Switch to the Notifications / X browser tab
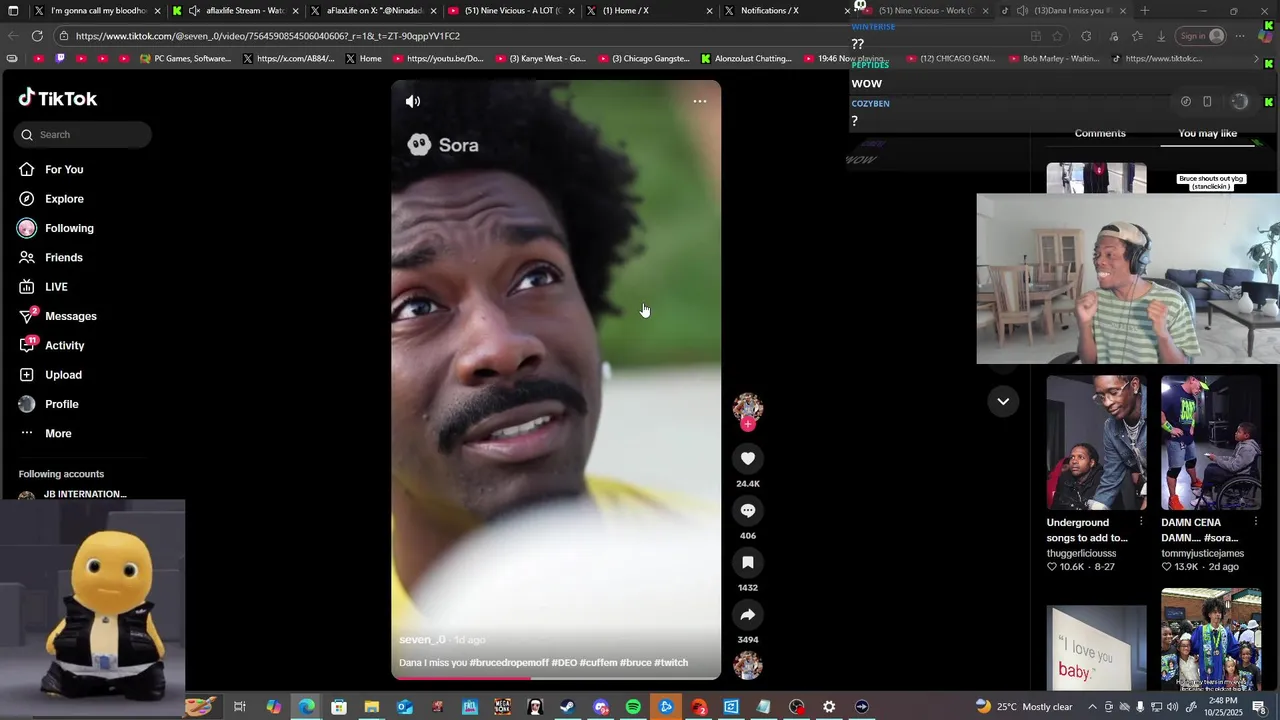 (x=786, y=11)
